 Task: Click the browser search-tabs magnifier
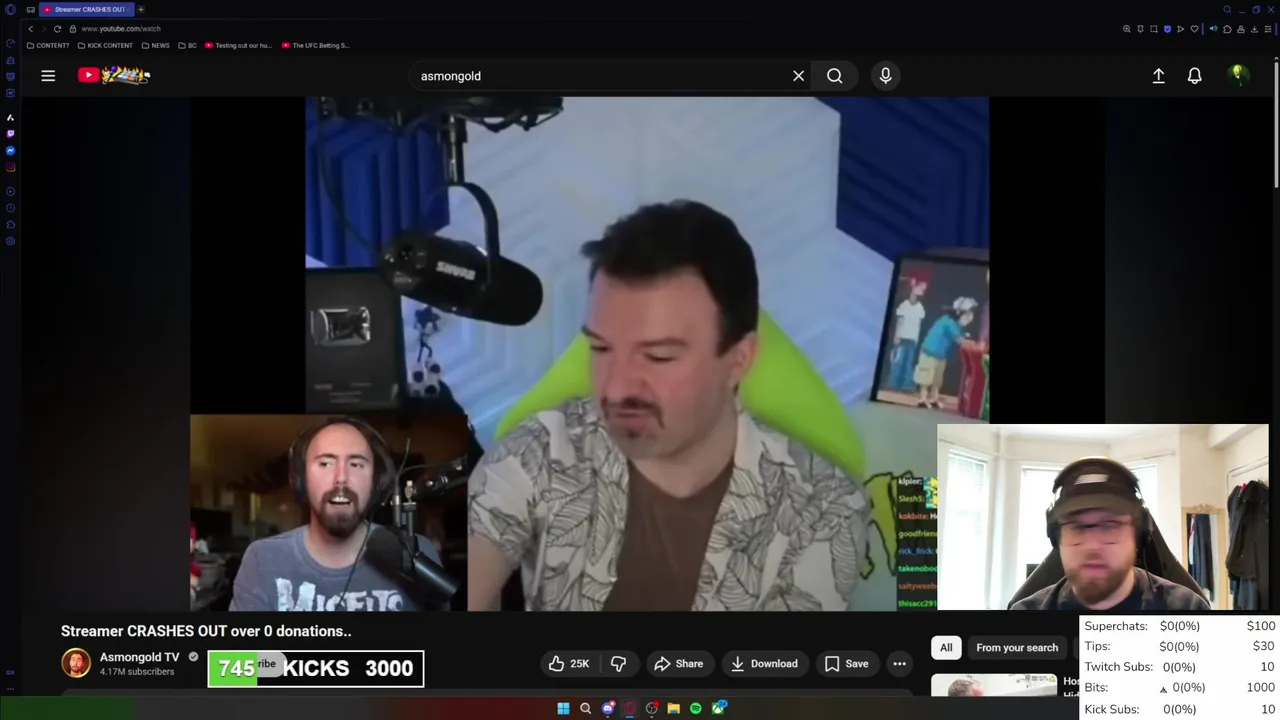(x=1227, y=9)
